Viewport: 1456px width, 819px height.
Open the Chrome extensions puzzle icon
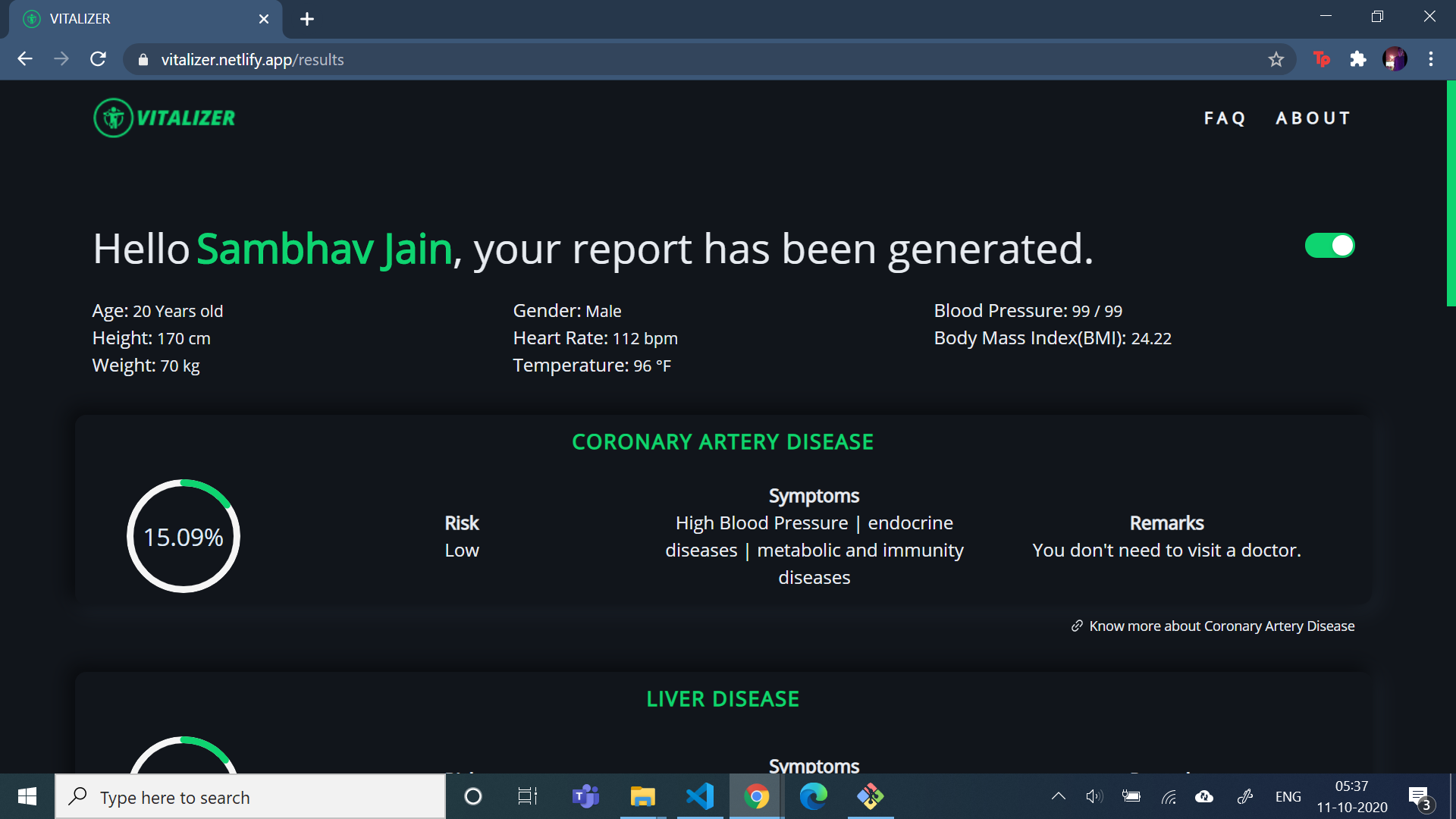point(1357,59)
